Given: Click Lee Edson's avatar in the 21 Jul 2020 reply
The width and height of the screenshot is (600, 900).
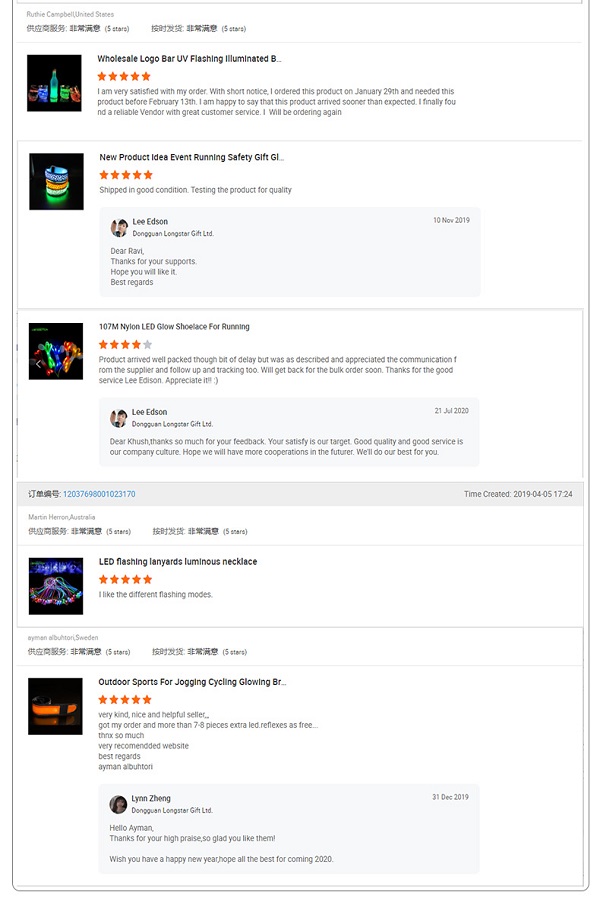Looking at the screenshot, I should click(x=118, y=418).
